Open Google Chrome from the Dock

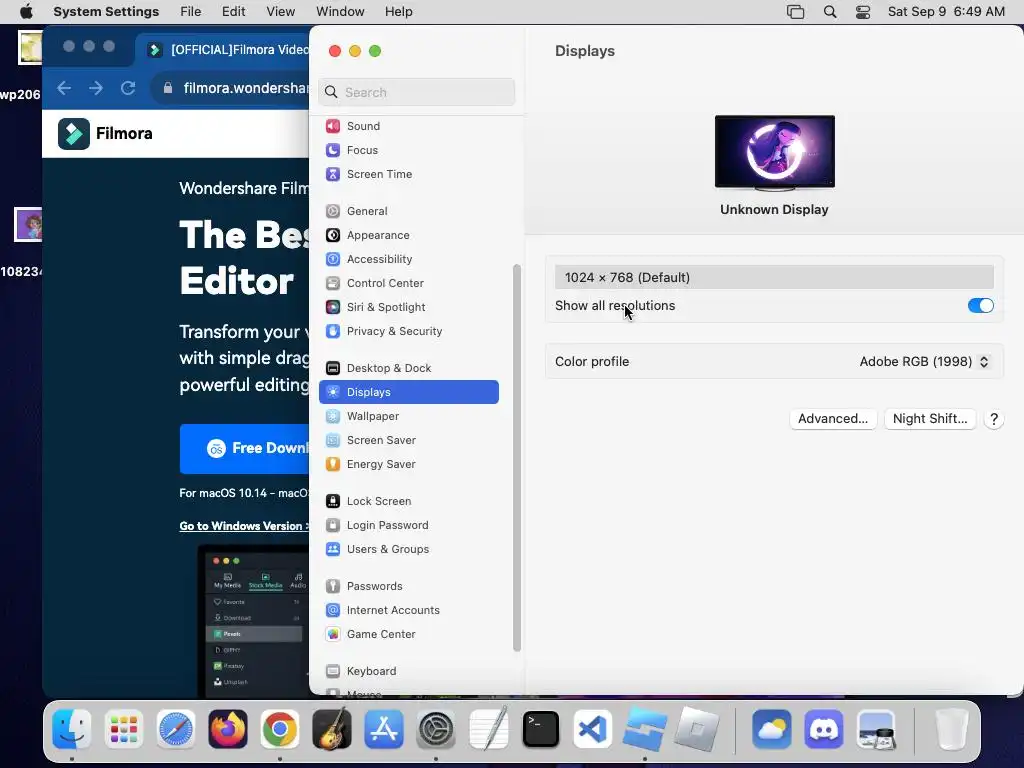(x=280, y=729)
